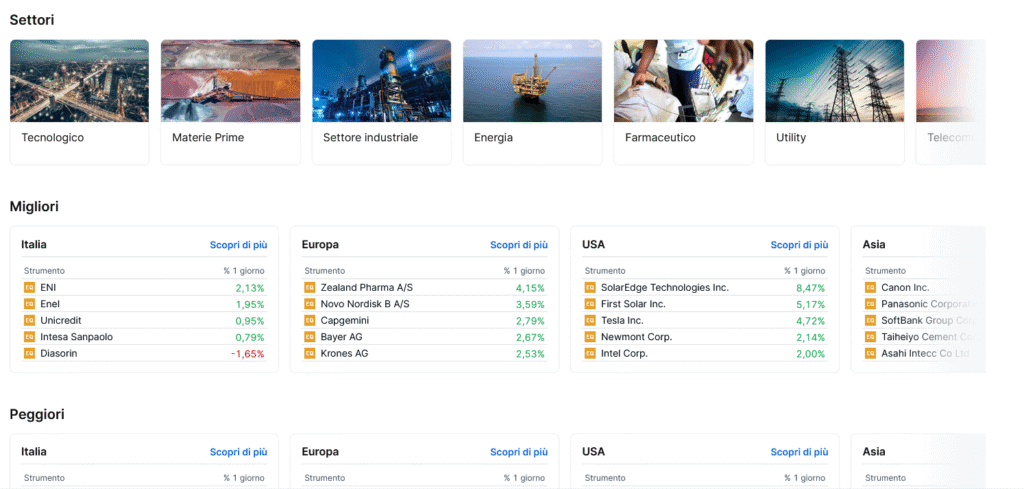Viewport: 1024px width, 489px height.
Task: Click the EQ icon beside Capgemini
Action: click(310, 321)
